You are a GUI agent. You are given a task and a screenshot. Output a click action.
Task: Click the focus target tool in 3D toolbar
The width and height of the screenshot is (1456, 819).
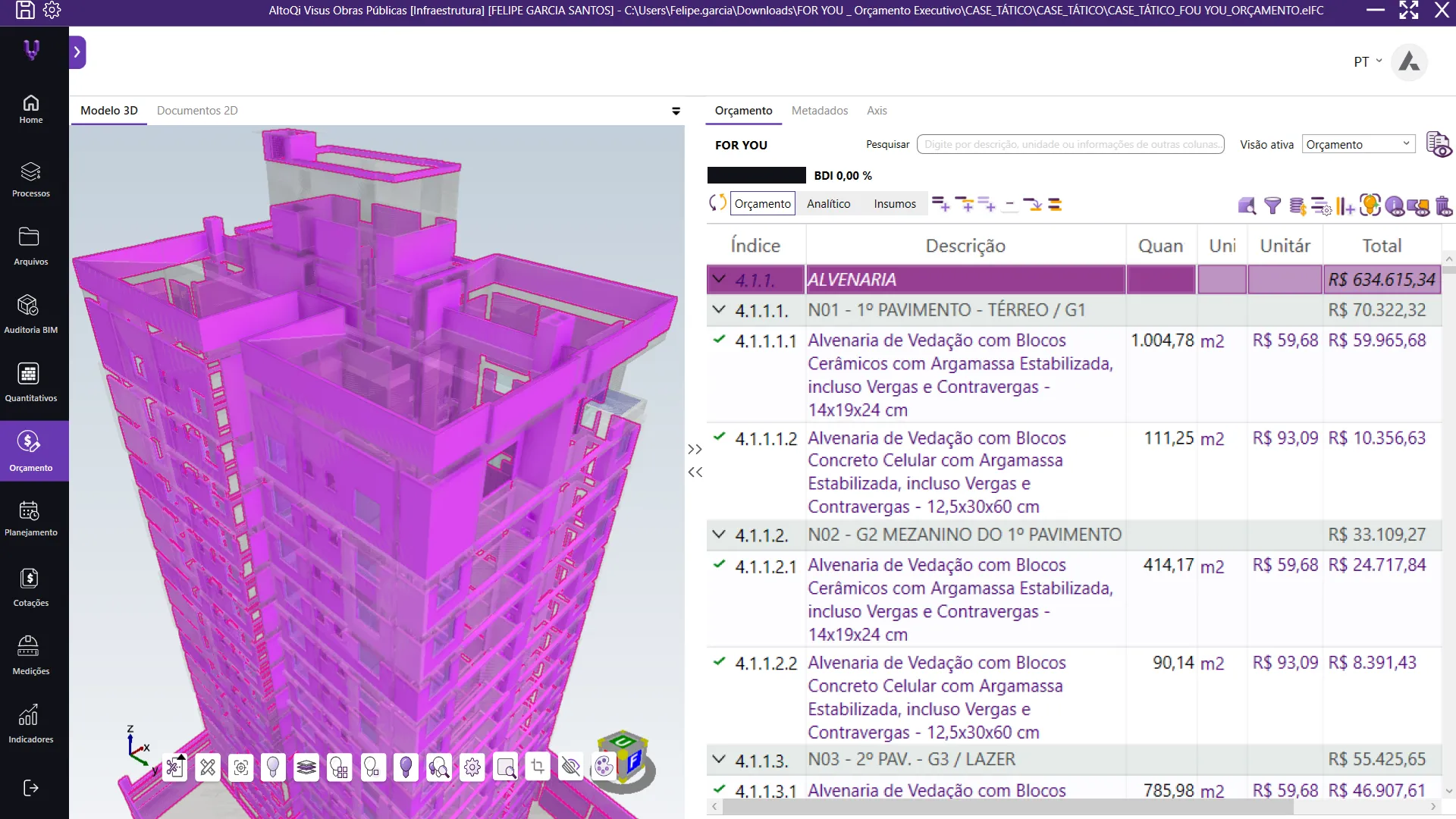pos(241,768)
